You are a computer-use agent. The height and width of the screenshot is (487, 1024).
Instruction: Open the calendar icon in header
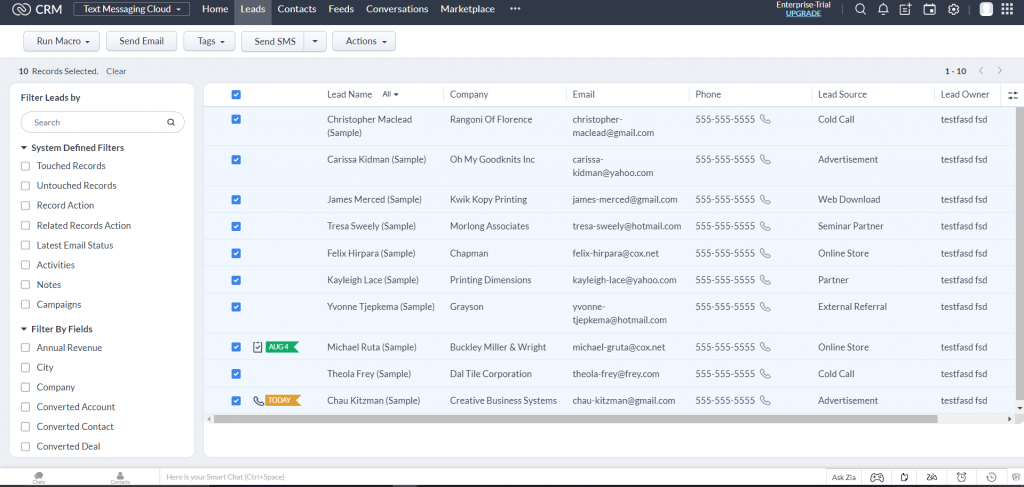(x=929, y=9)
